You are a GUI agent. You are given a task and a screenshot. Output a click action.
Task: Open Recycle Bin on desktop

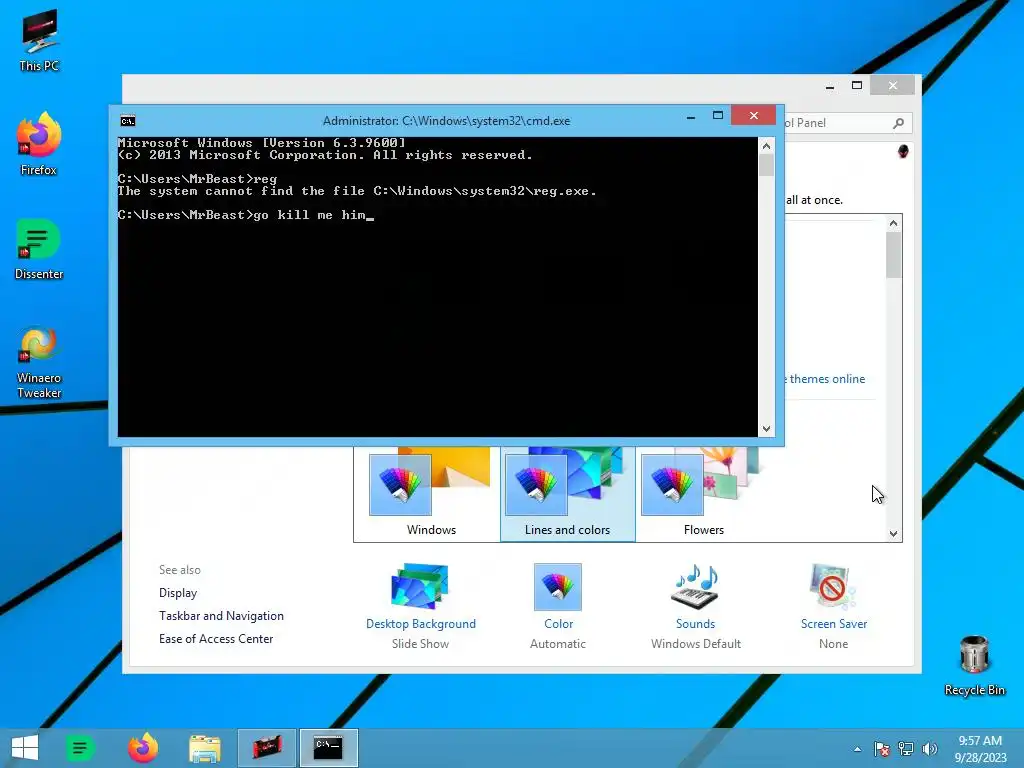tap(974, 666)
